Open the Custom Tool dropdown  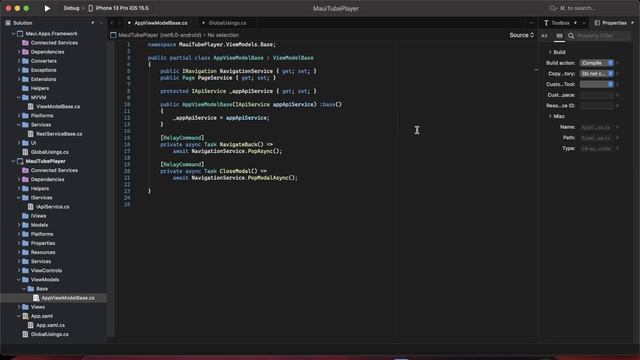(596, 84)
